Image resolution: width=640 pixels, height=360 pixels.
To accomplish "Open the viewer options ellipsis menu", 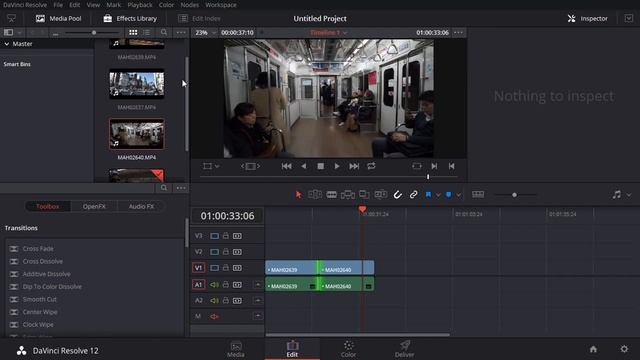I will (x=458, y=32).
